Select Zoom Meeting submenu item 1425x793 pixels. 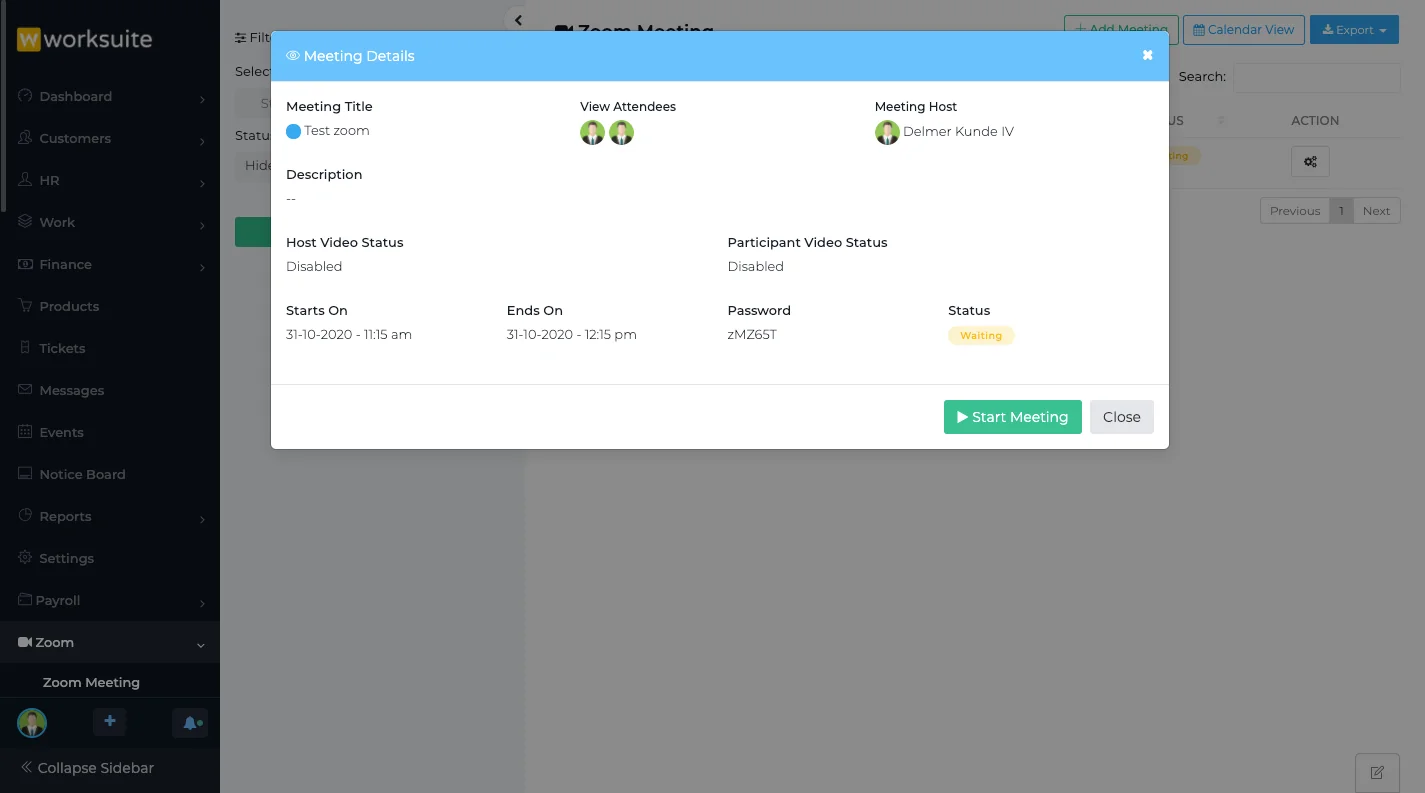point(91,682)
